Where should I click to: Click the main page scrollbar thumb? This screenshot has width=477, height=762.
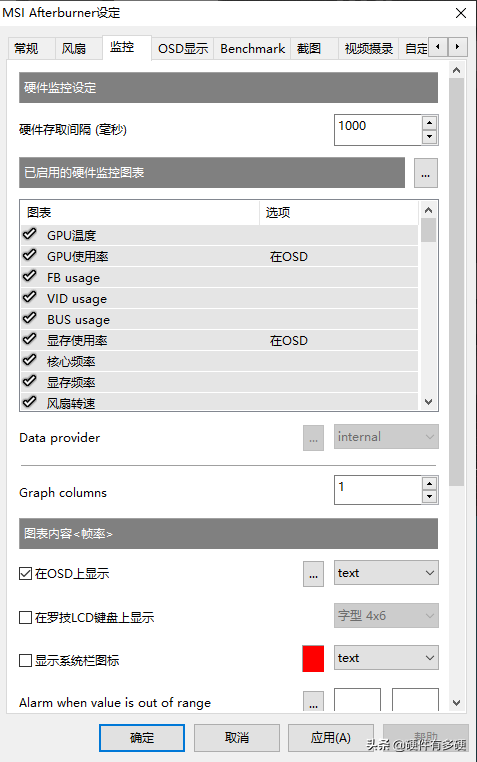pos(457,282)
